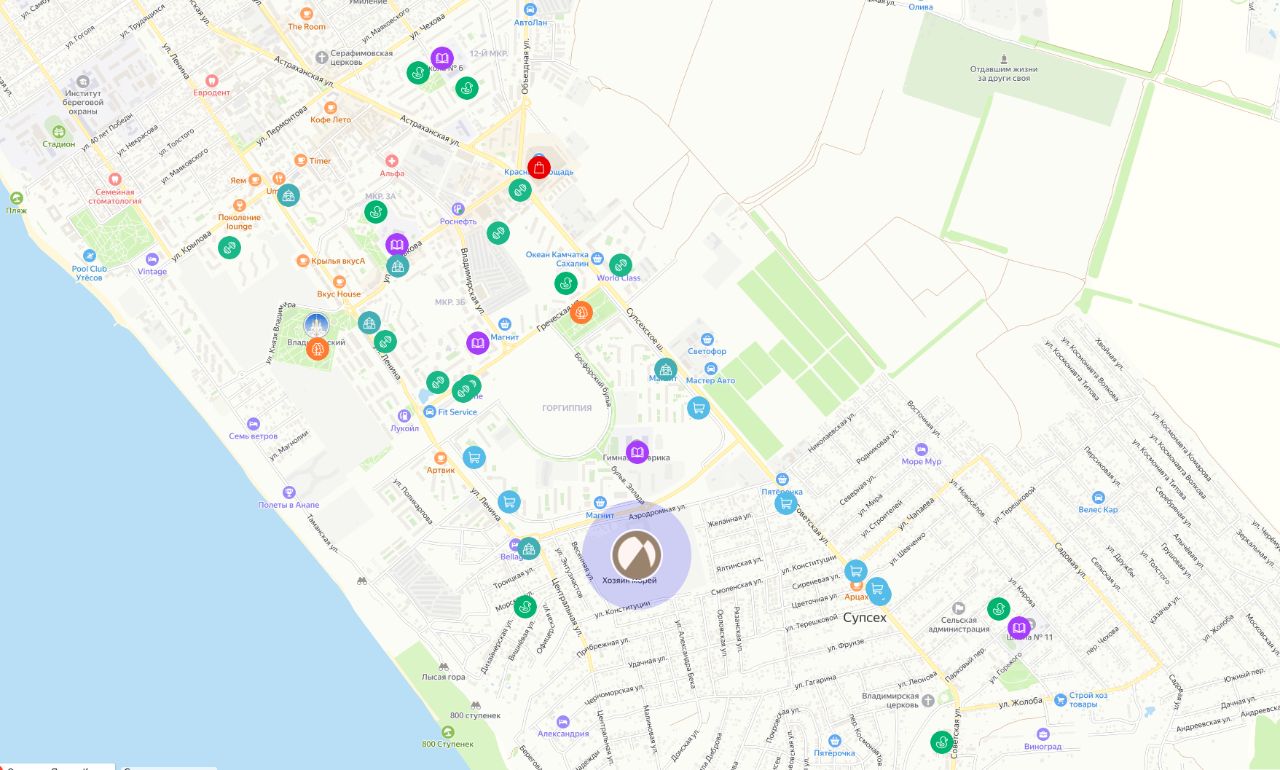This screenshot has height=770, width=1280.
Task: Open the orange tree marker near Греческая street
Action: 582,312
